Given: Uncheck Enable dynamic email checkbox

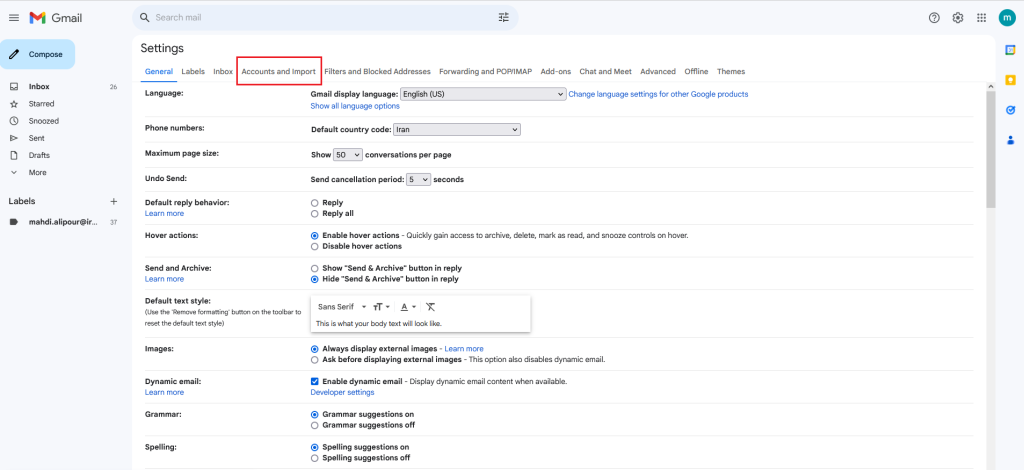Looking at the screenshot, I should click(x=315, y=381).
